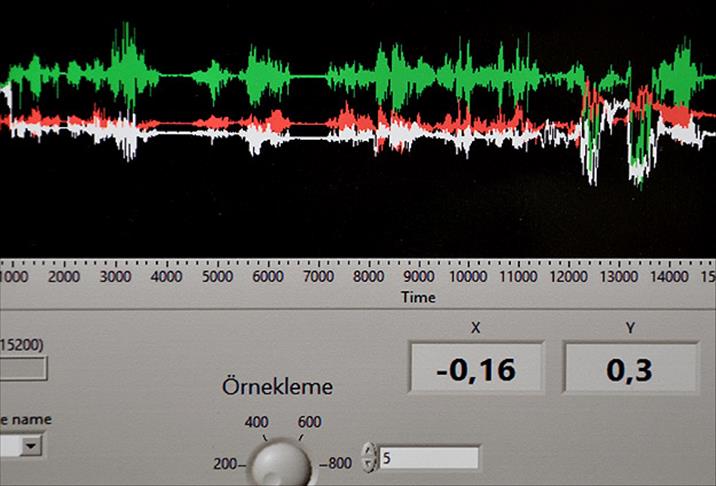This screenshot has height=486, width=716.
Task: Click the 7000 mark on the time axis
Action: pos(318,276)
